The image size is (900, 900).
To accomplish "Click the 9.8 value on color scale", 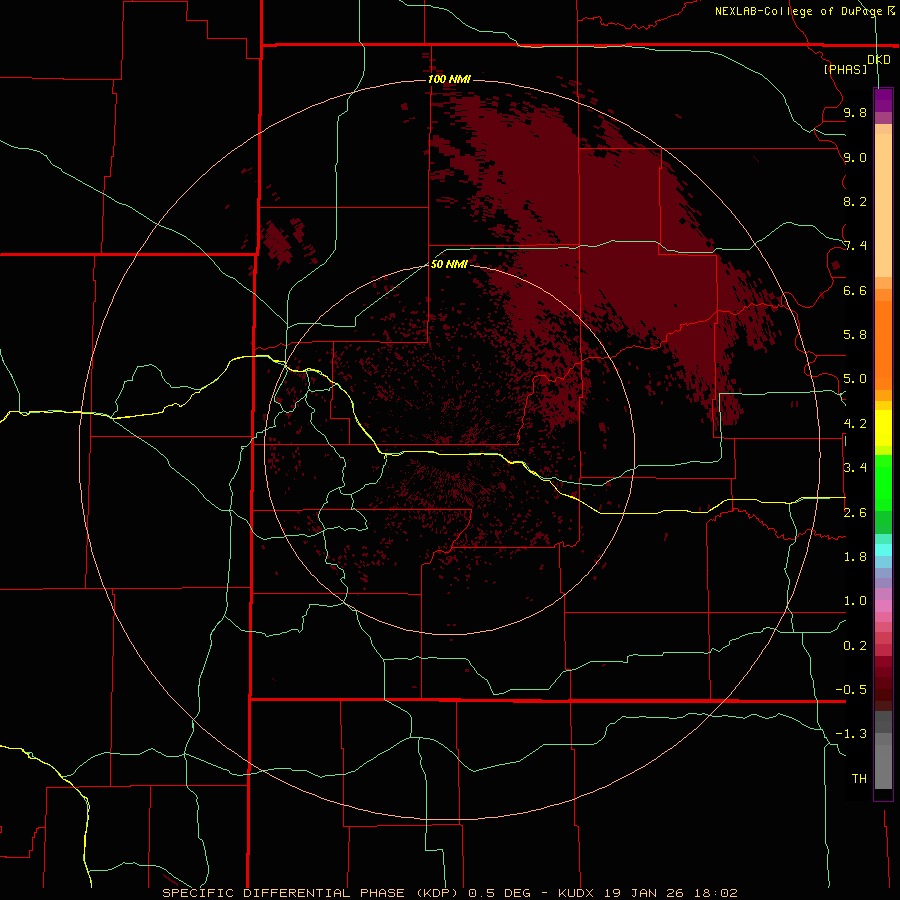I will click(855, 112).
